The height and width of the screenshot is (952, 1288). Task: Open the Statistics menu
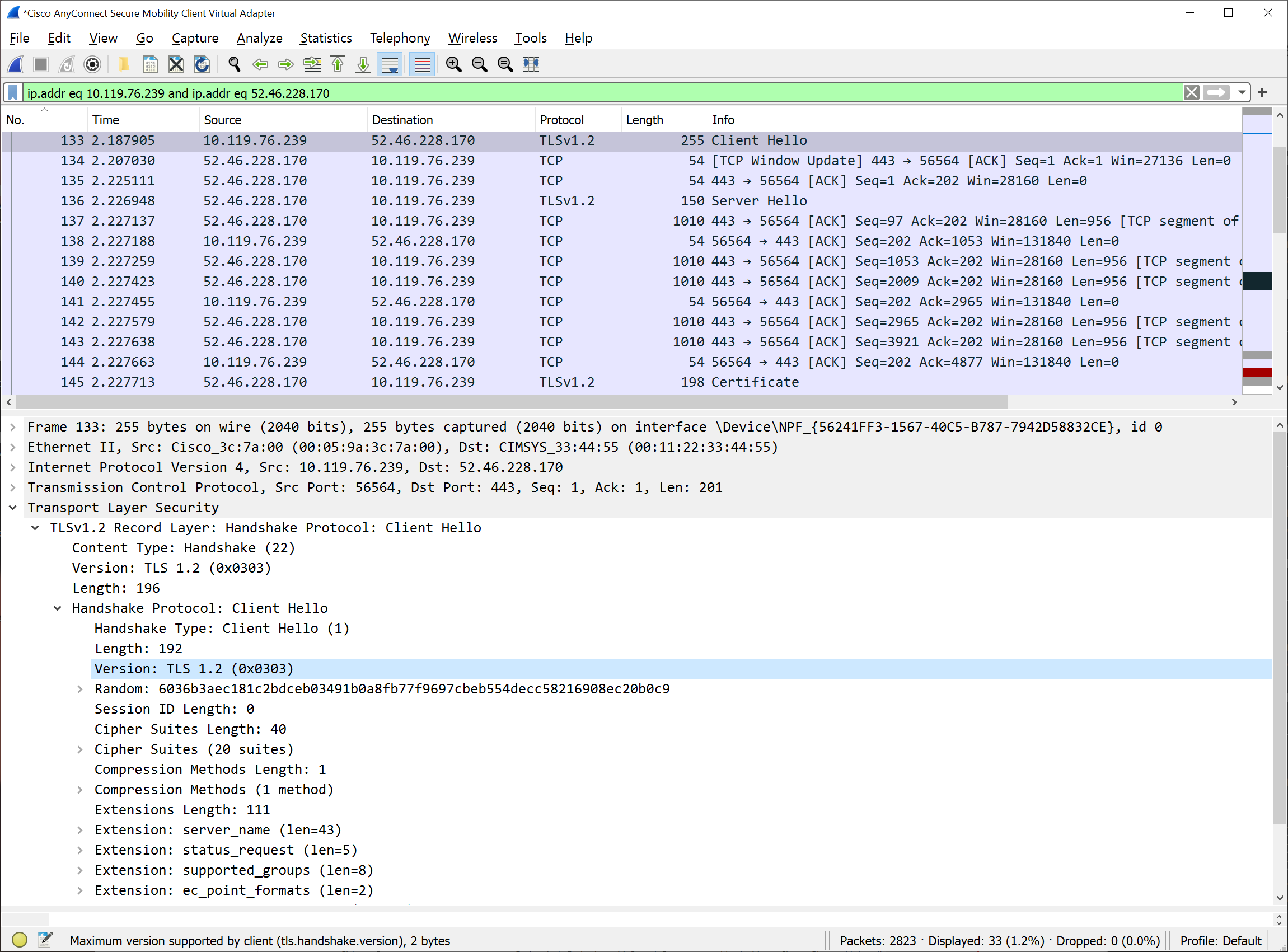(326, 38)
